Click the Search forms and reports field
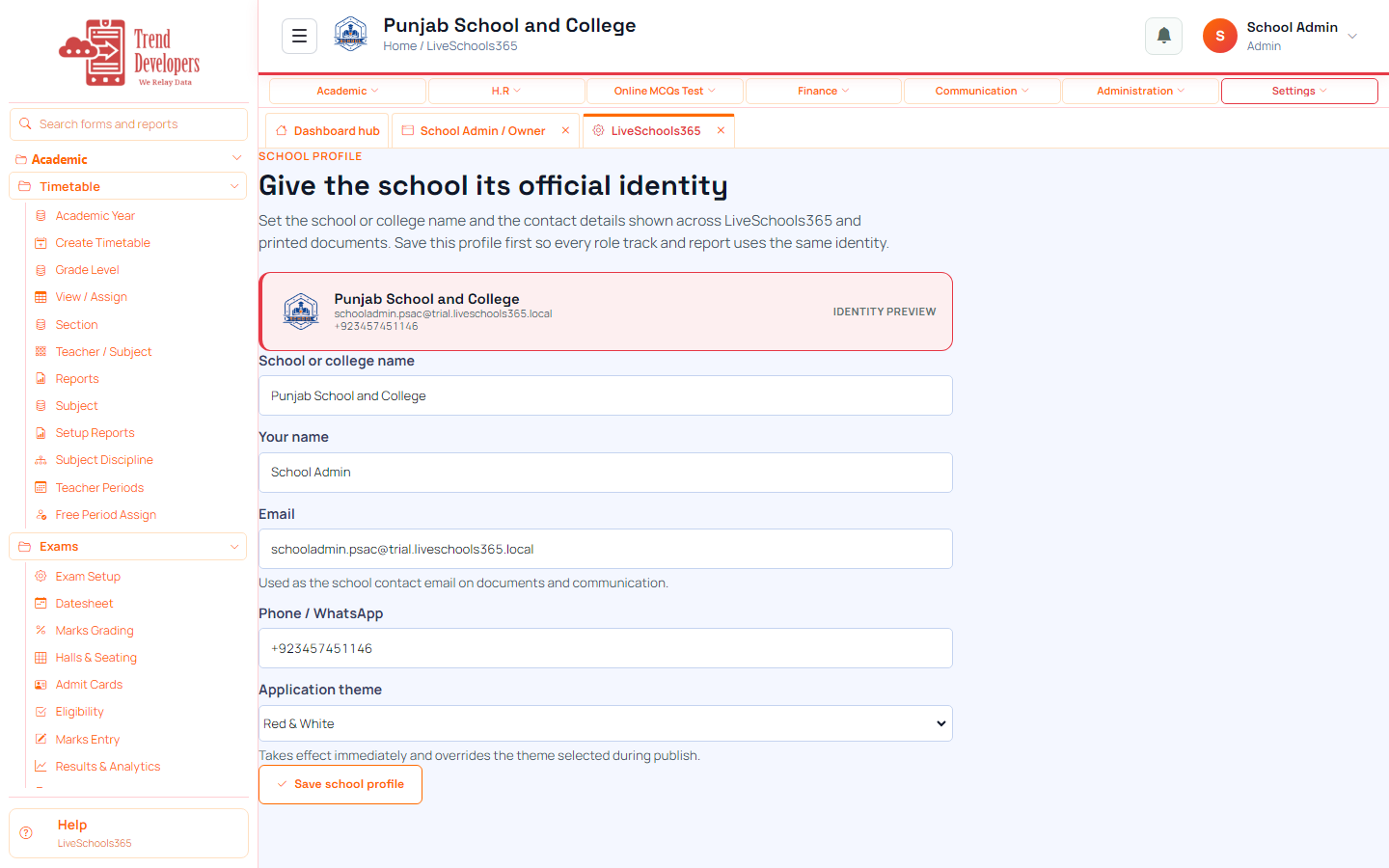Viewport: 1389px width, 868px height. tap(128, 124)
